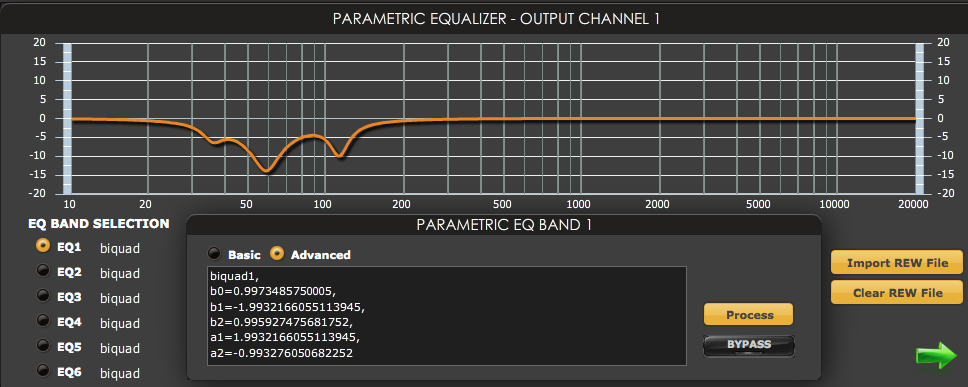Select the EQ6 band radio button
This screenshot has height=387, width=968.
coord(43,371)
